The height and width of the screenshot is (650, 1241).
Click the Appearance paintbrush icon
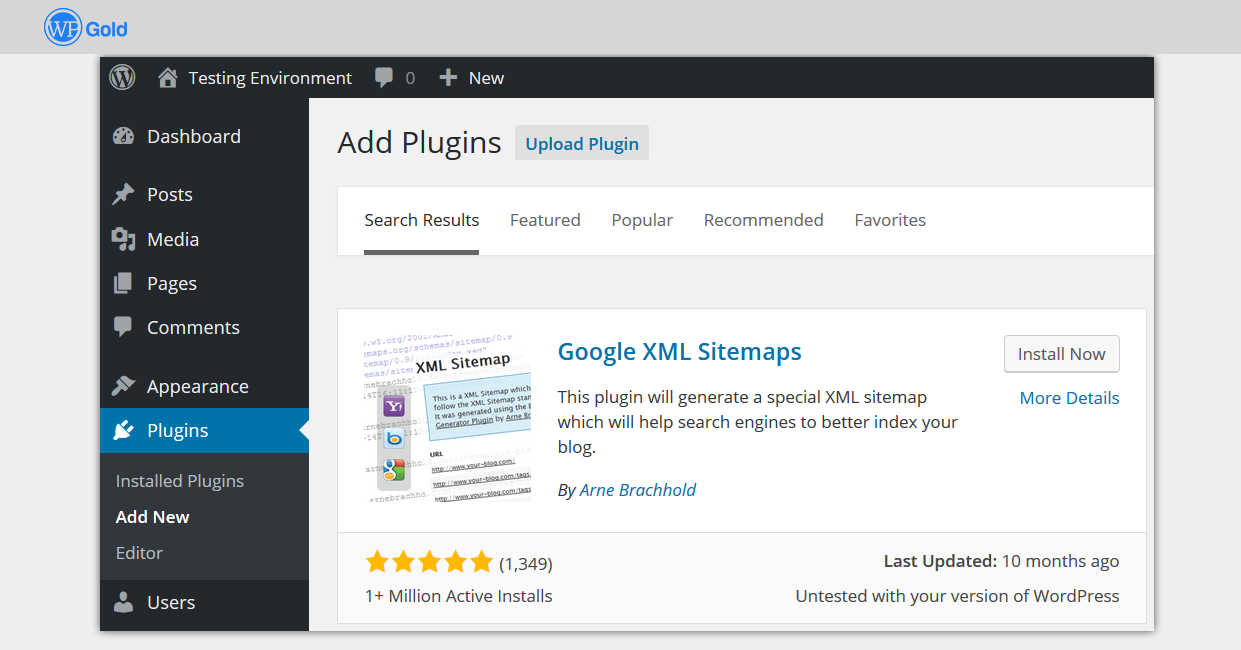click(123, 386)
